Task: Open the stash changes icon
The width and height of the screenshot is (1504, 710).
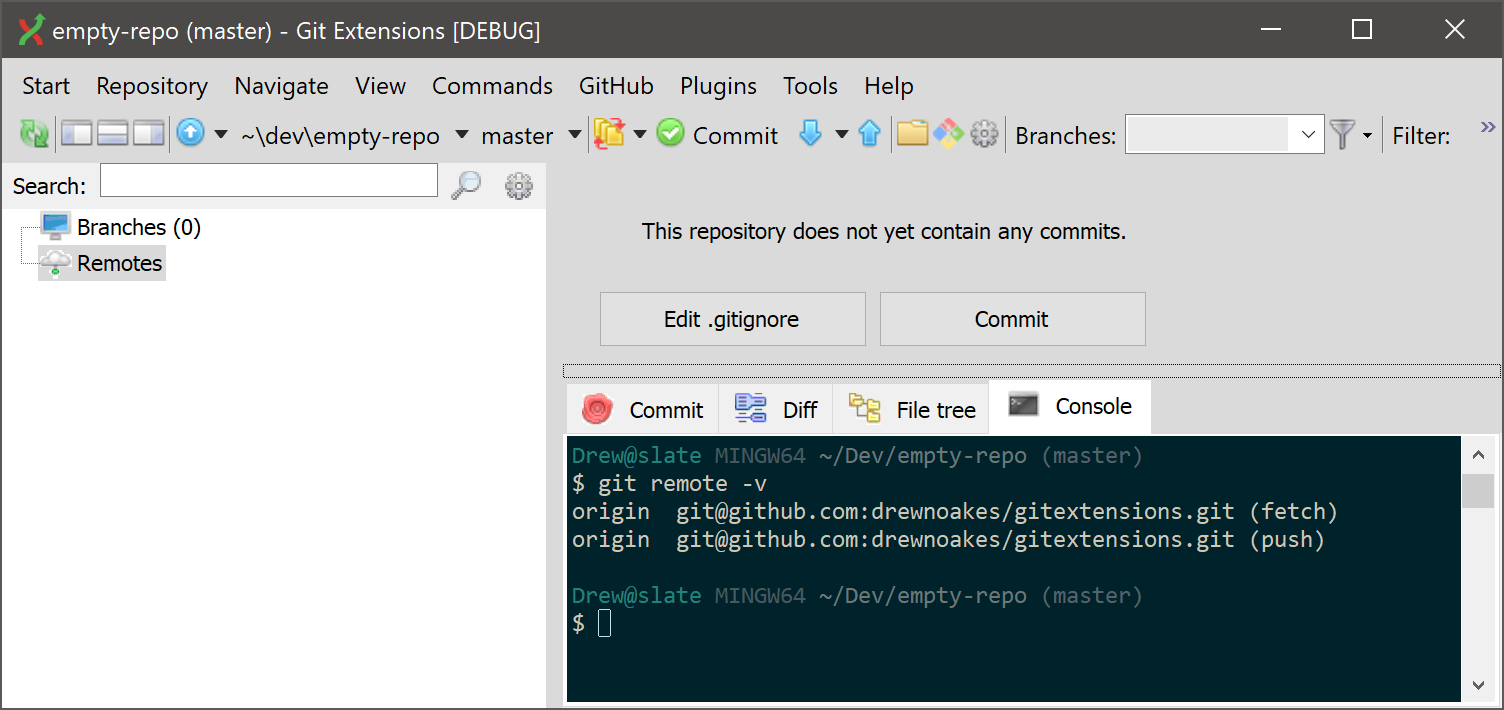Action: [x=607, y=134]
